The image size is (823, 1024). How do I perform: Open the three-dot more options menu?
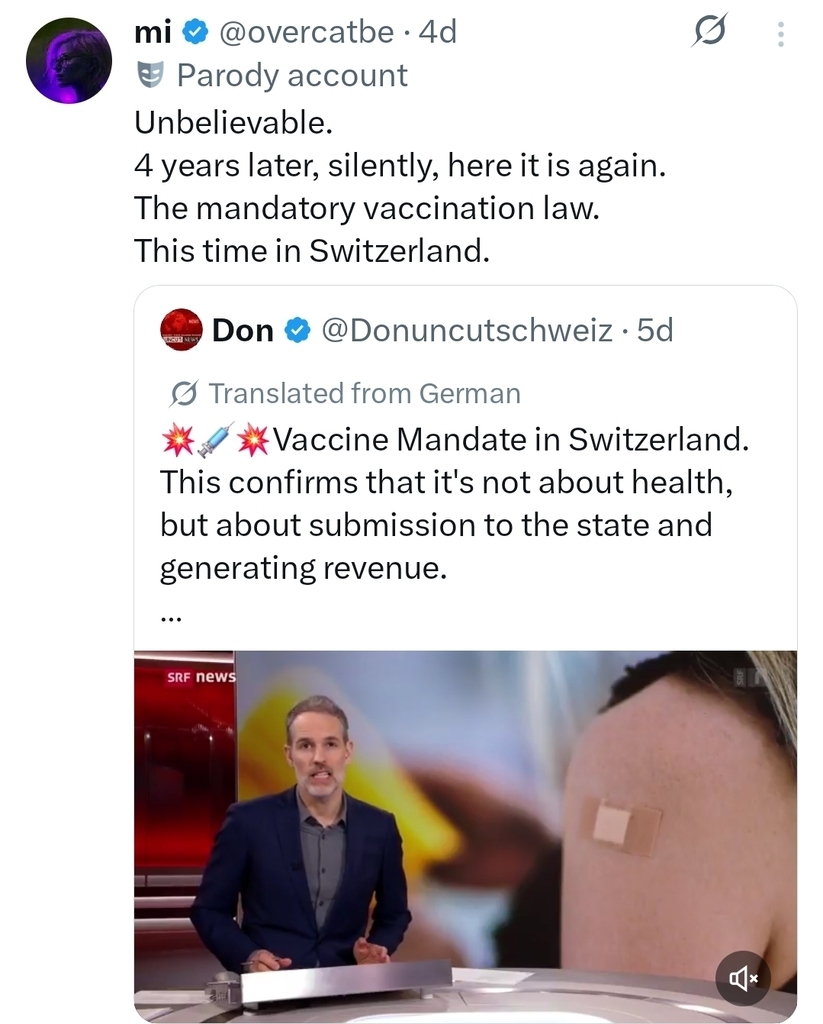pos(780,35)
